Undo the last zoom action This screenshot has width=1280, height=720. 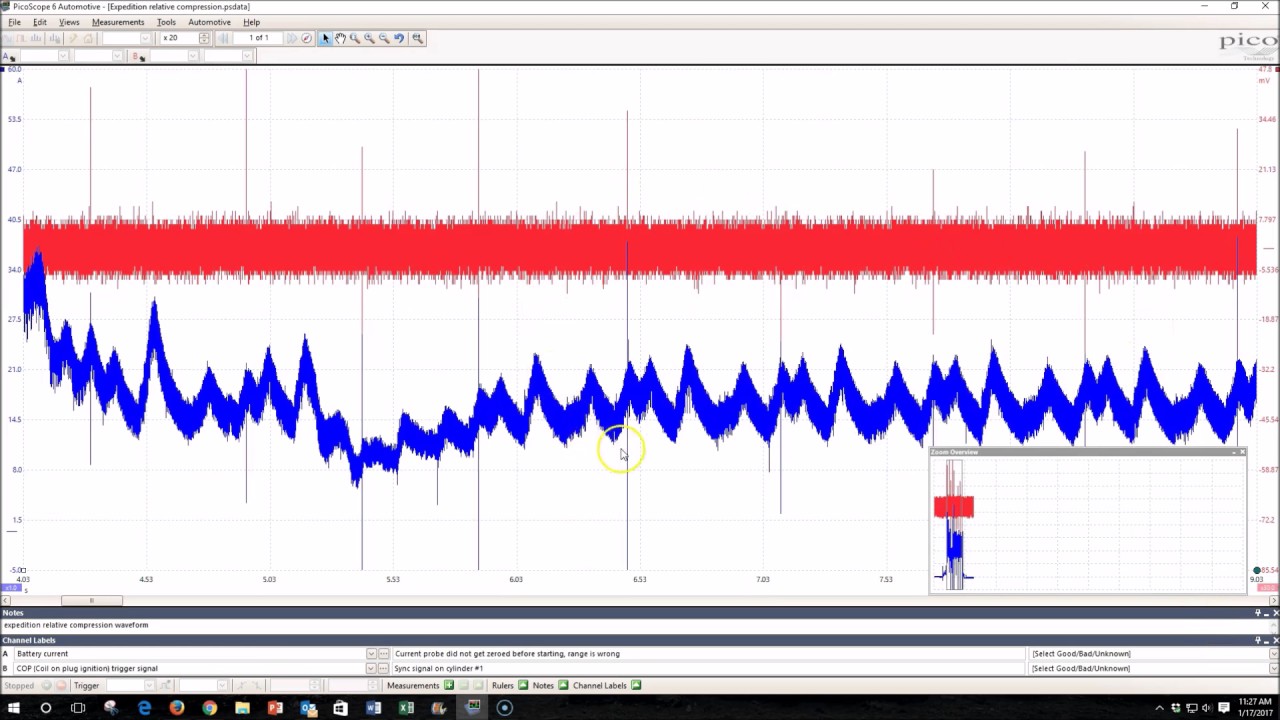399,38
